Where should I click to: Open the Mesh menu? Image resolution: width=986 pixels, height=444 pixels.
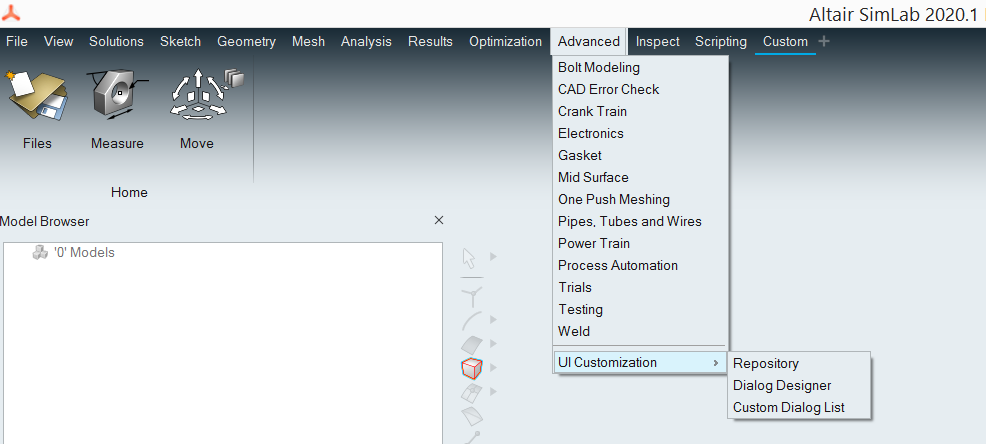(308, 41)
